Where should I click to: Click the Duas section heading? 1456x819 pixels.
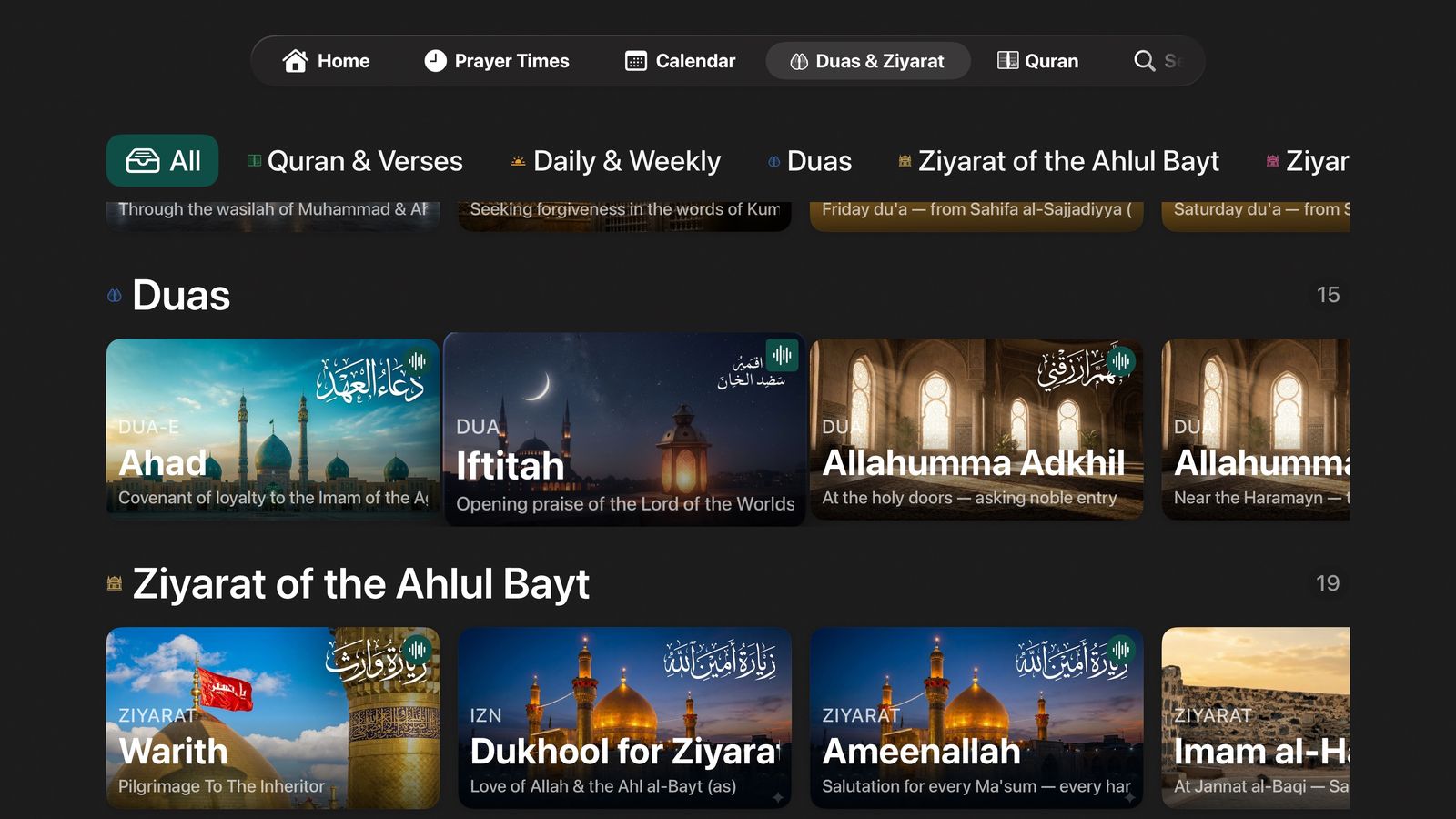coord(181,295)
